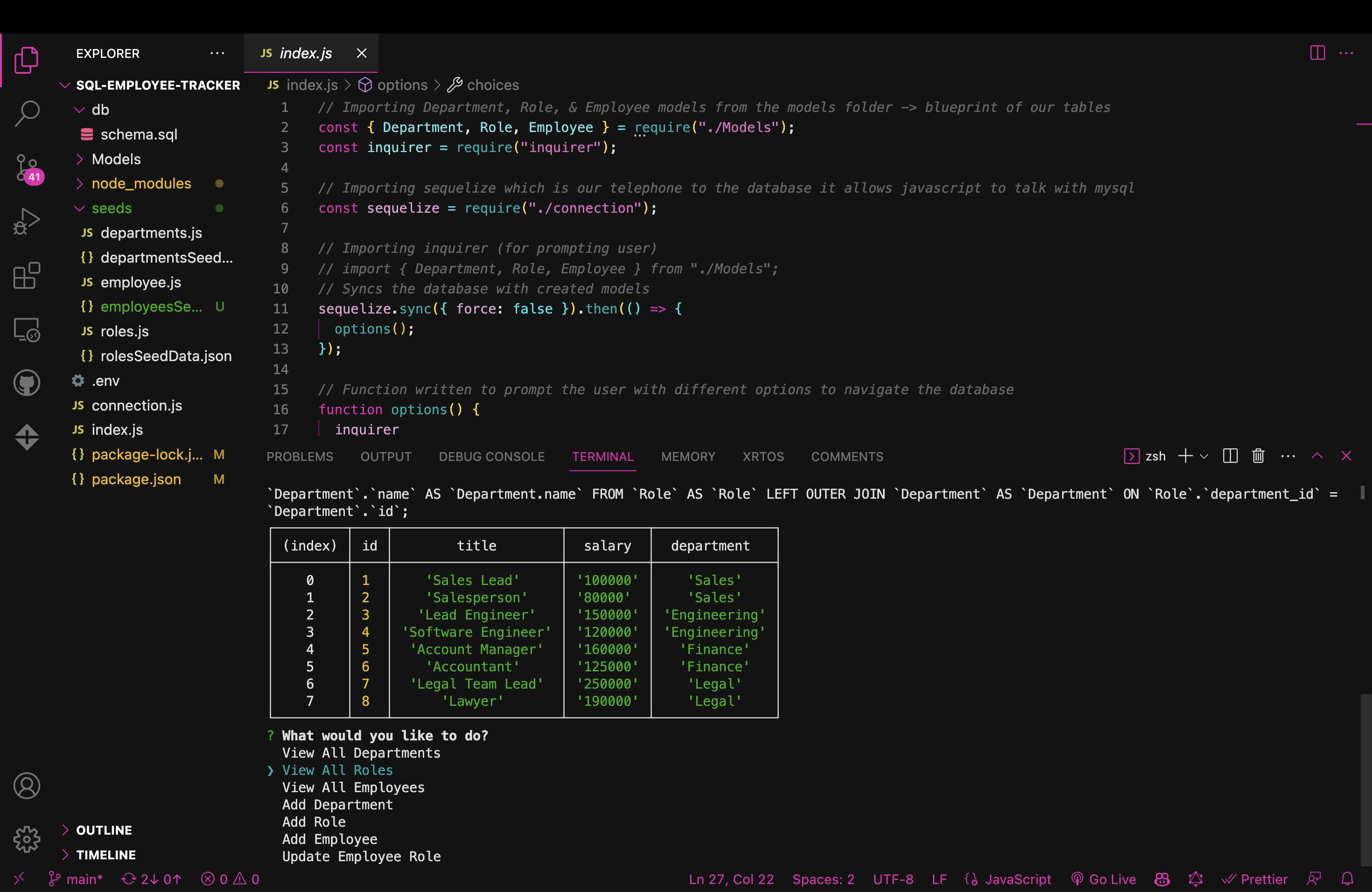Switch to the PROBLEMS tab
Image resolution: width=1372 pixels, height=892 pixels.
point(299,456)
